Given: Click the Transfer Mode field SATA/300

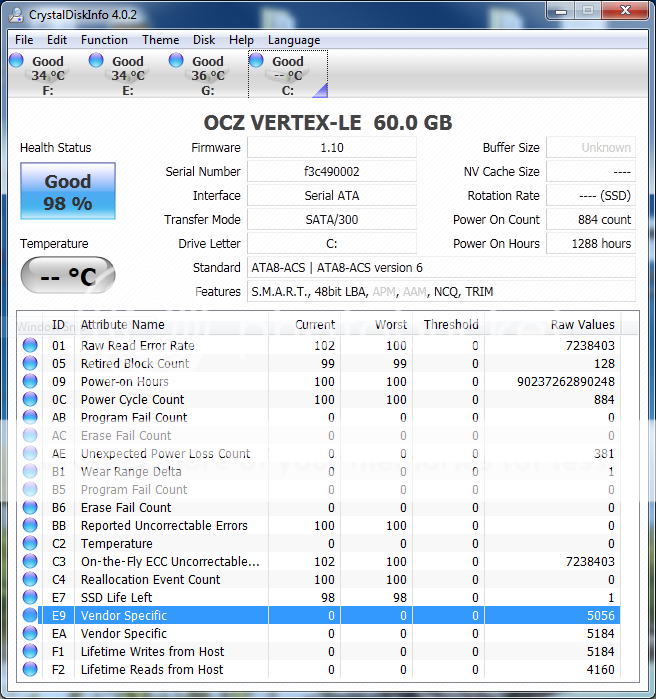Looking at the screenshot, I should point(332,220).
